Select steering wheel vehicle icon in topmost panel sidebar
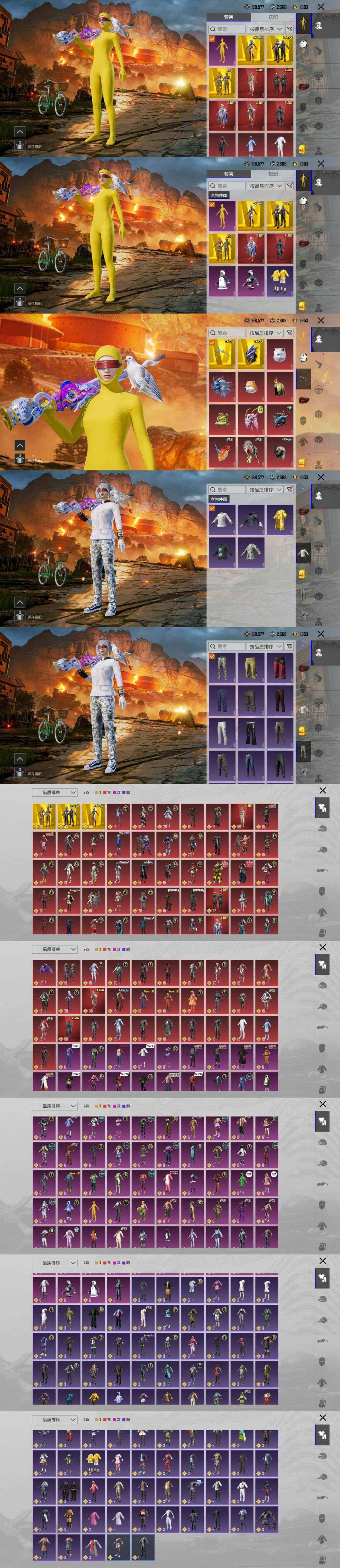The image size is (340, 1568). (319, 76)
